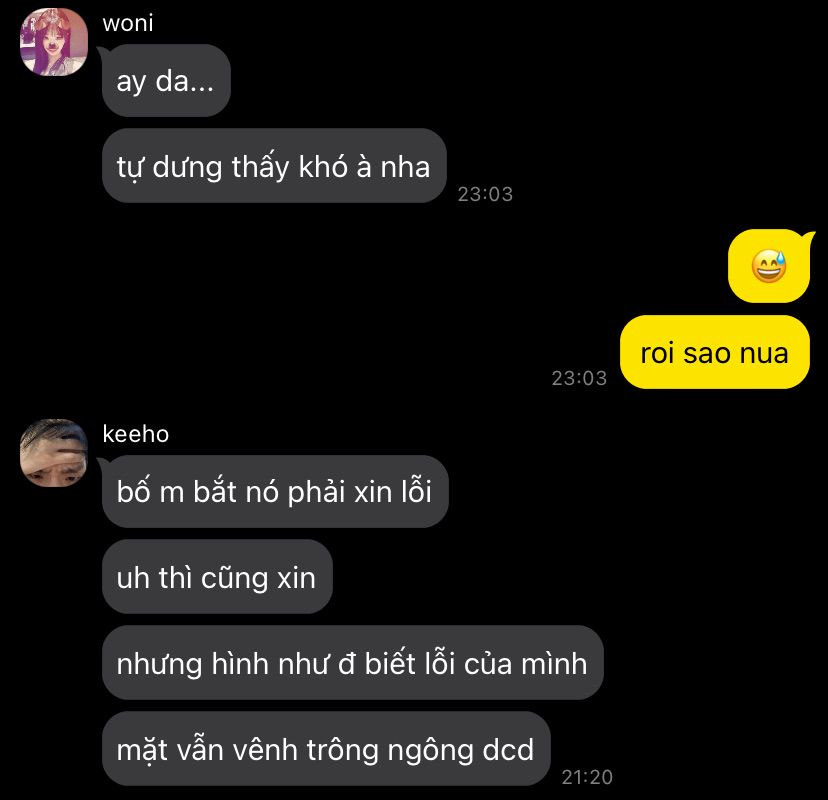Viewport: 828px width, 800px height.
Task: Tap the sender name woni
Action: [x=128, y=23]
